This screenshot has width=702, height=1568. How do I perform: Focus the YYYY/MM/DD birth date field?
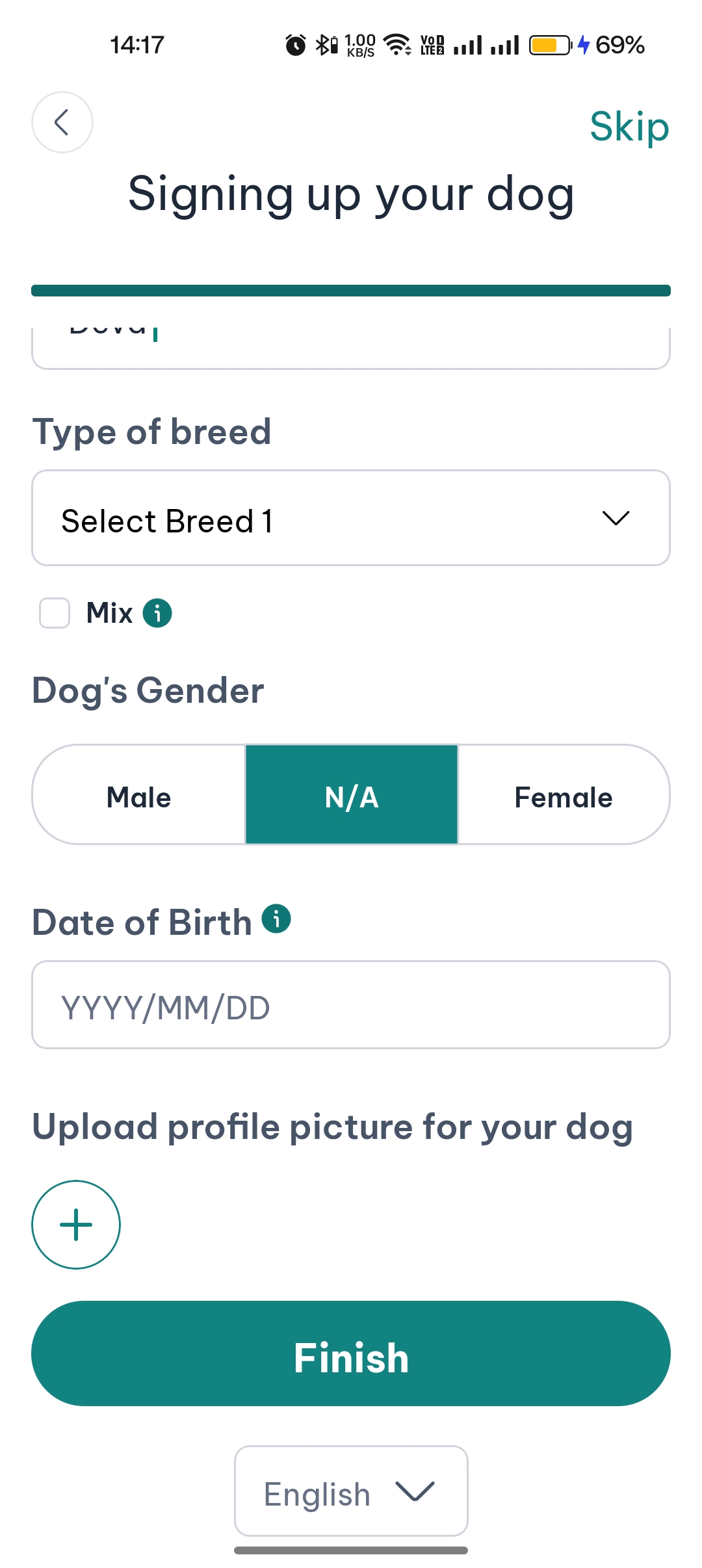click(351, 1004)
